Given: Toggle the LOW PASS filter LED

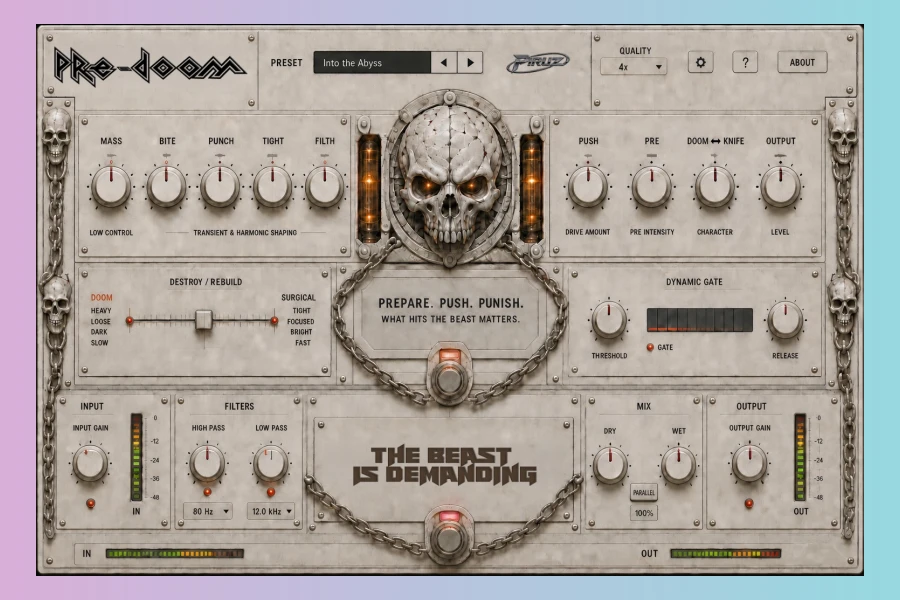Looking at the screenshot, I should coord(270,492).
